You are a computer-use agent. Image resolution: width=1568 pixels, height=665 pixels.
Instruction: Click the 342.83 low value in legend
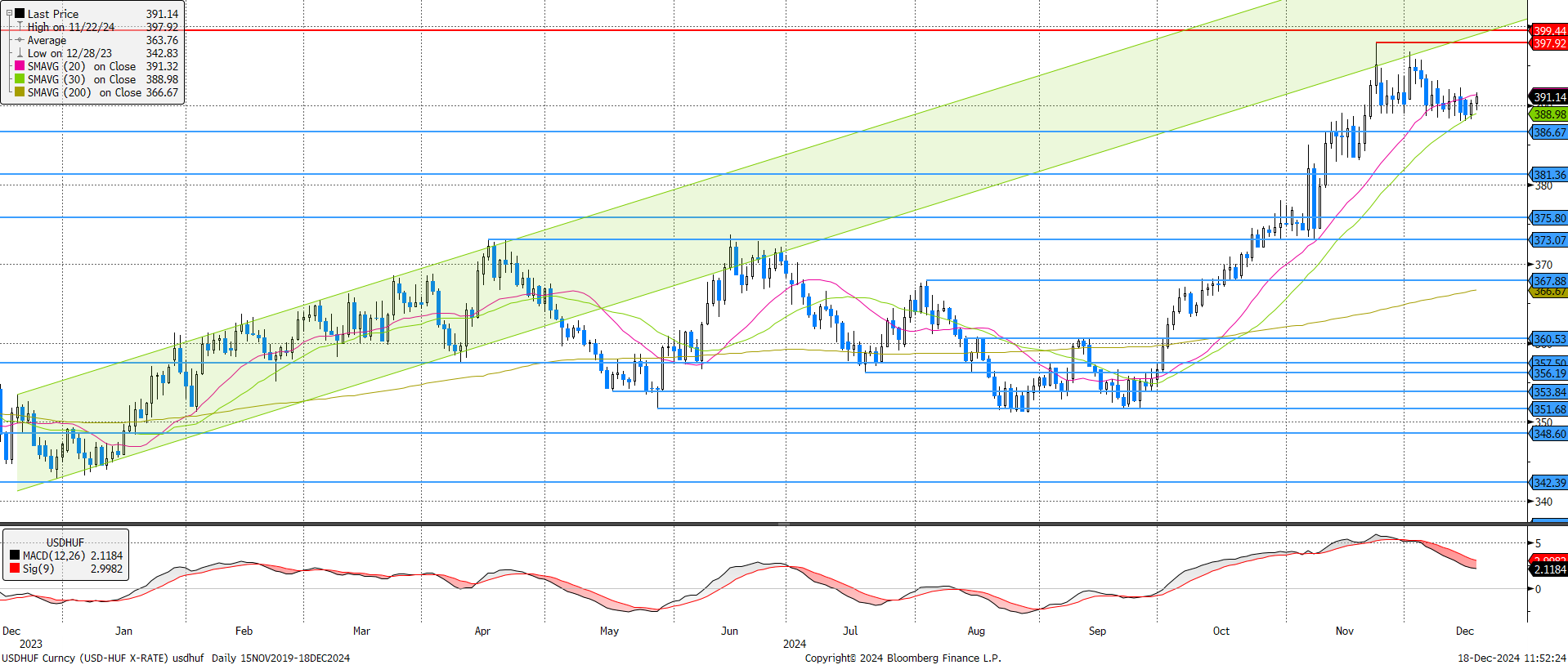(x=162, y=53)
